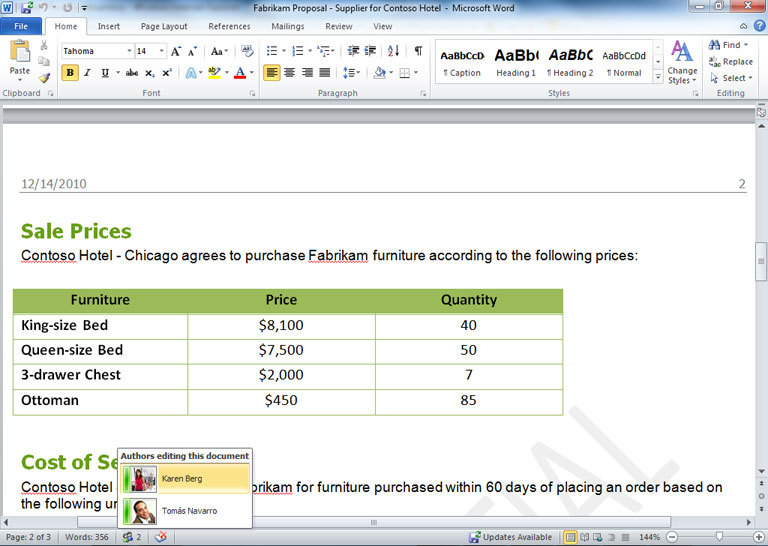The width and height of the screenshot is (768, 546).
Task: Switch to Print Layout view
Action: point(570,537)
